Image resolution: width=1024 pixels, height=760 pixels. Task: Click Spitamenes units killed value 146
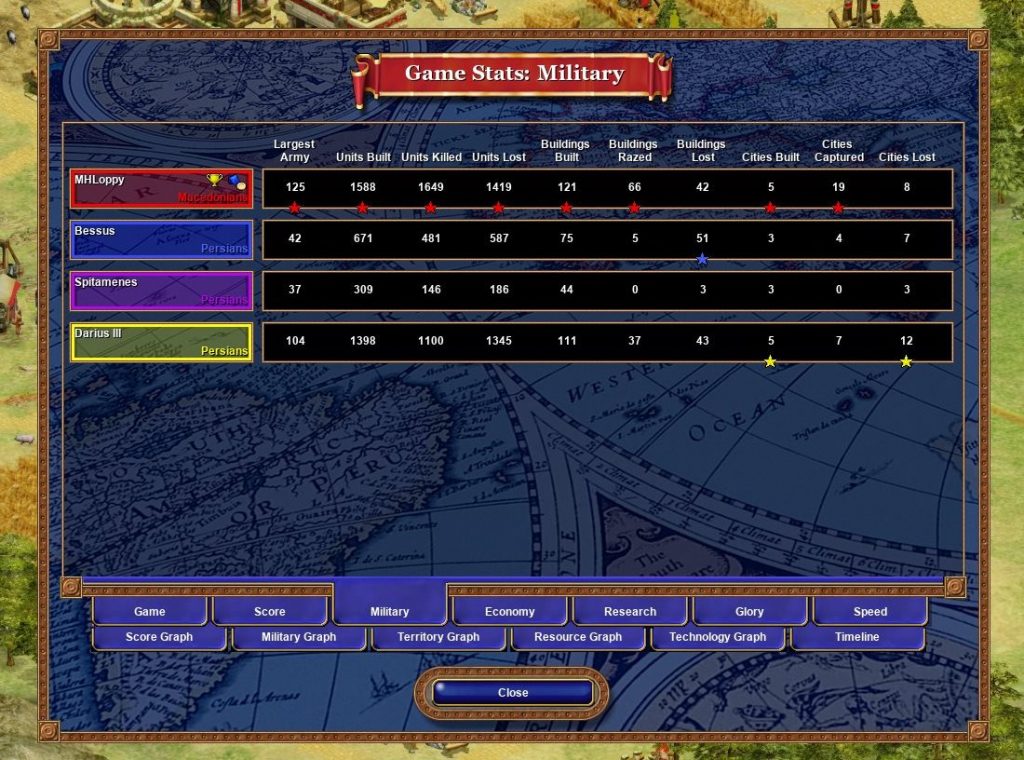point(430,289)
